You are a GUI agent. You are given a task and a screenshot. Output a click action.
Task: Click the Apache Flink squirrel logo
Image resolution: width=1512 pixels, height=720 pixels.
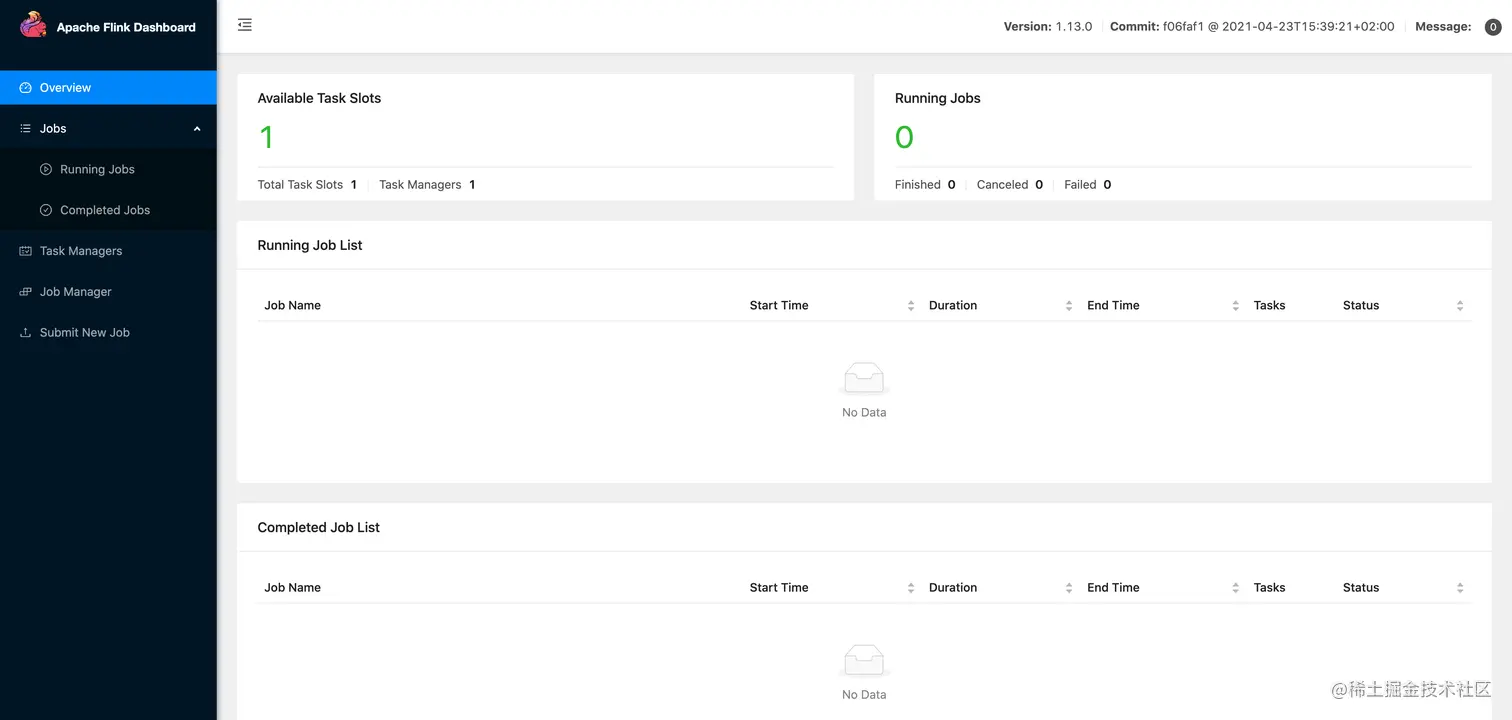[x=33, y=25]
